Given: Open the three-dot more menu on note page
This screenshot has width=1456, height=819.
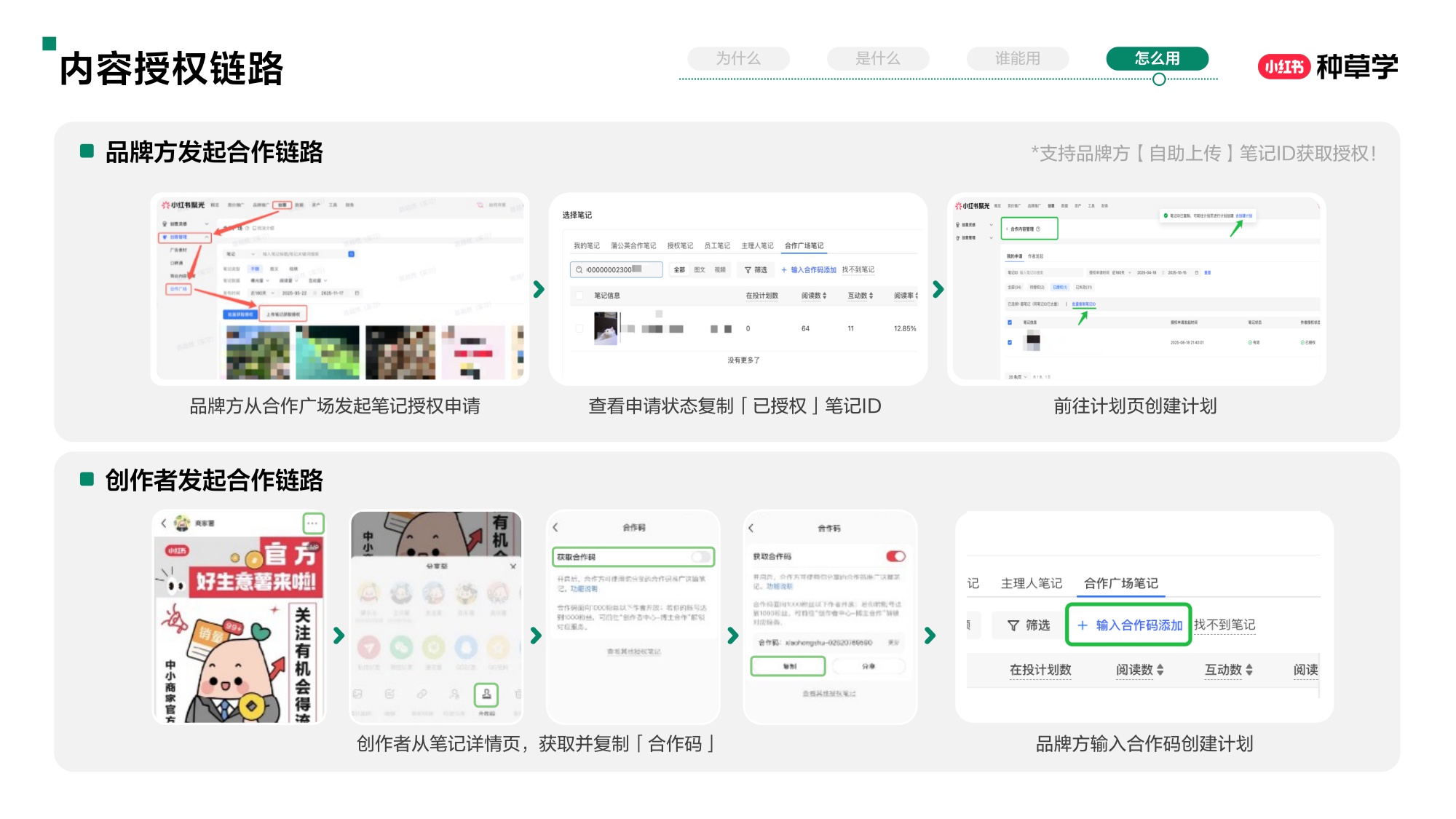Looking at the screenshot, I should click(x=313, y=523).
